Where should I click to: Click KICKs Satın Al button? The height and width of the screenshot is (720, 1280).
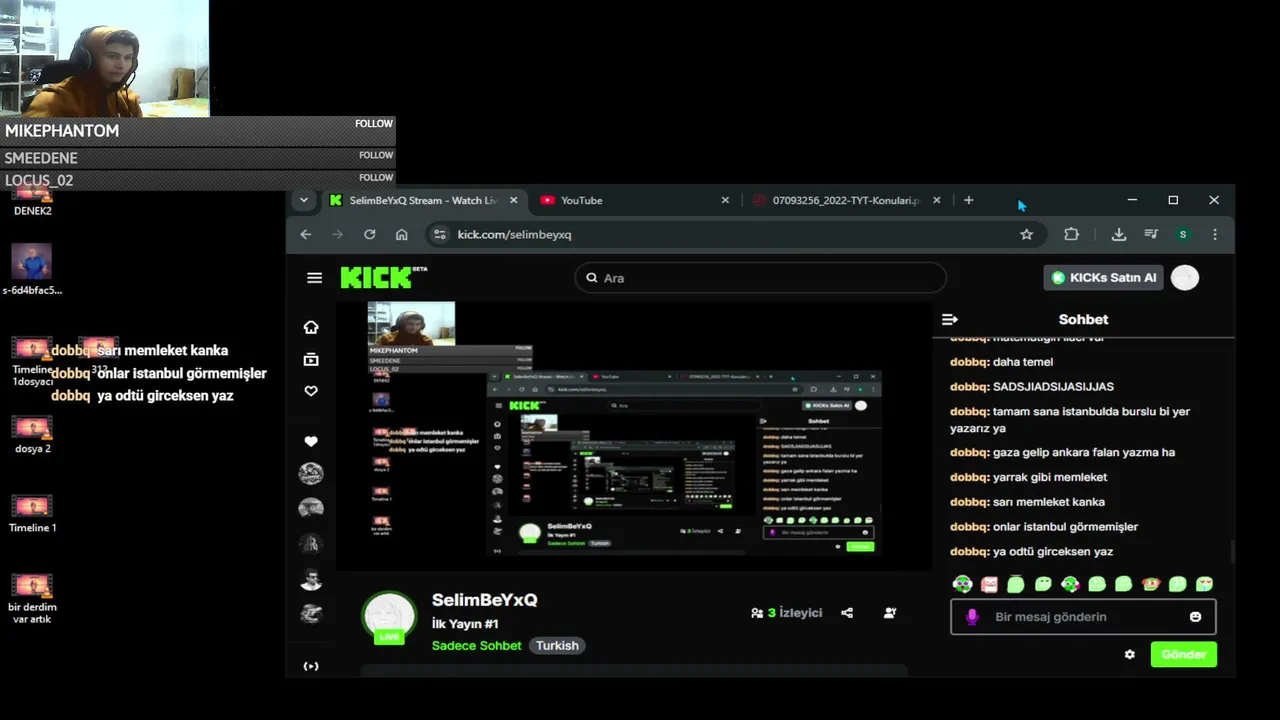(1103, 277)
